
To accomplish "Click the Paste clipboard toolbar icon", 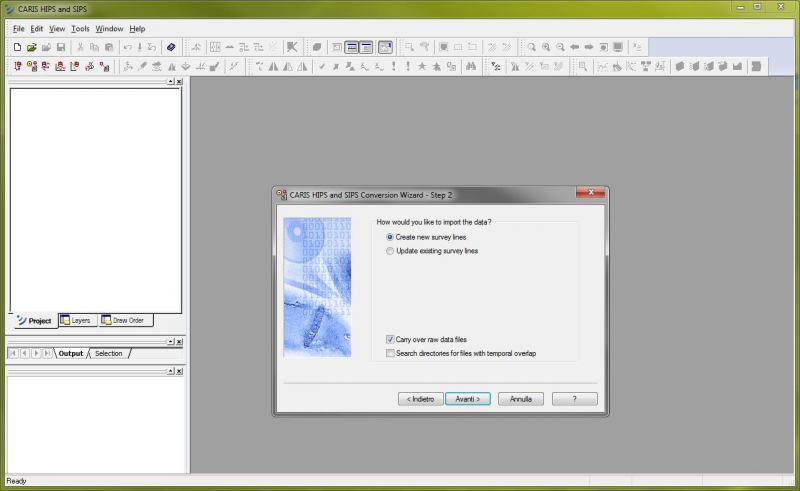I will coord(109,47).
